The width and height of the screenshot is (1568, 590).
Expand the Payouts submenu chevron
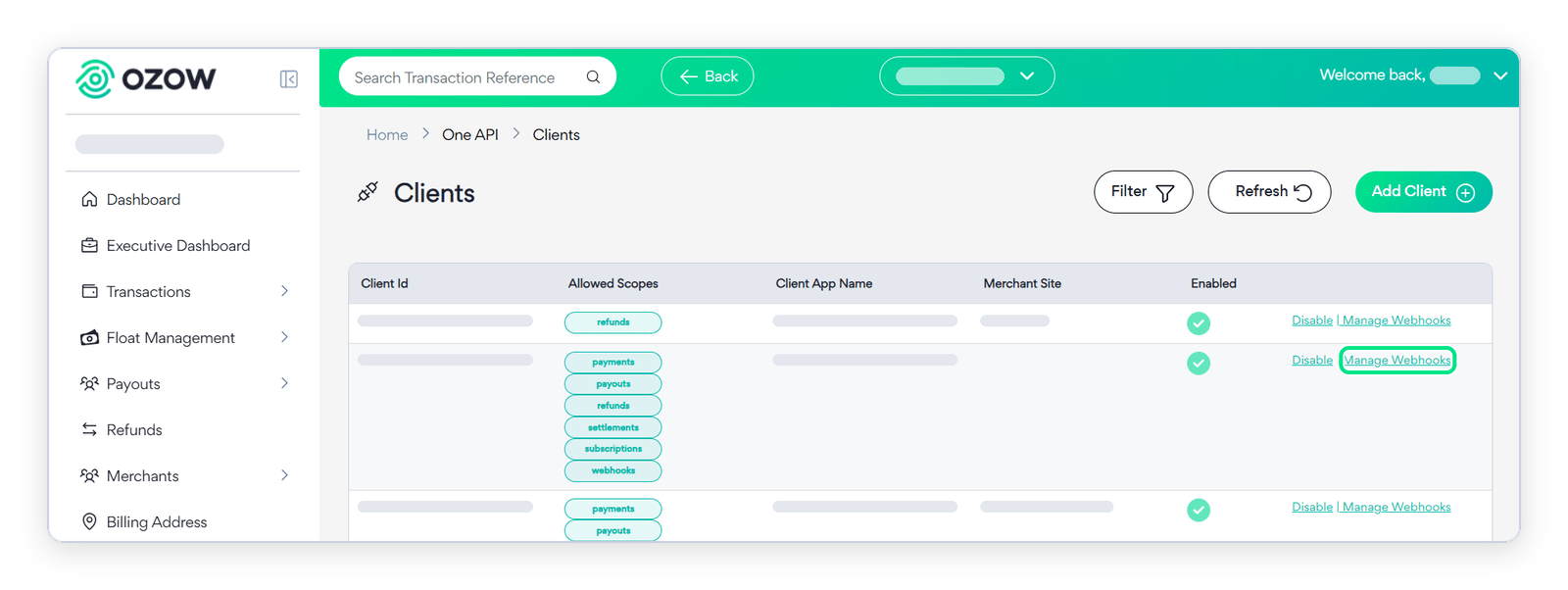pyautogui.click(x=284, y=383)
